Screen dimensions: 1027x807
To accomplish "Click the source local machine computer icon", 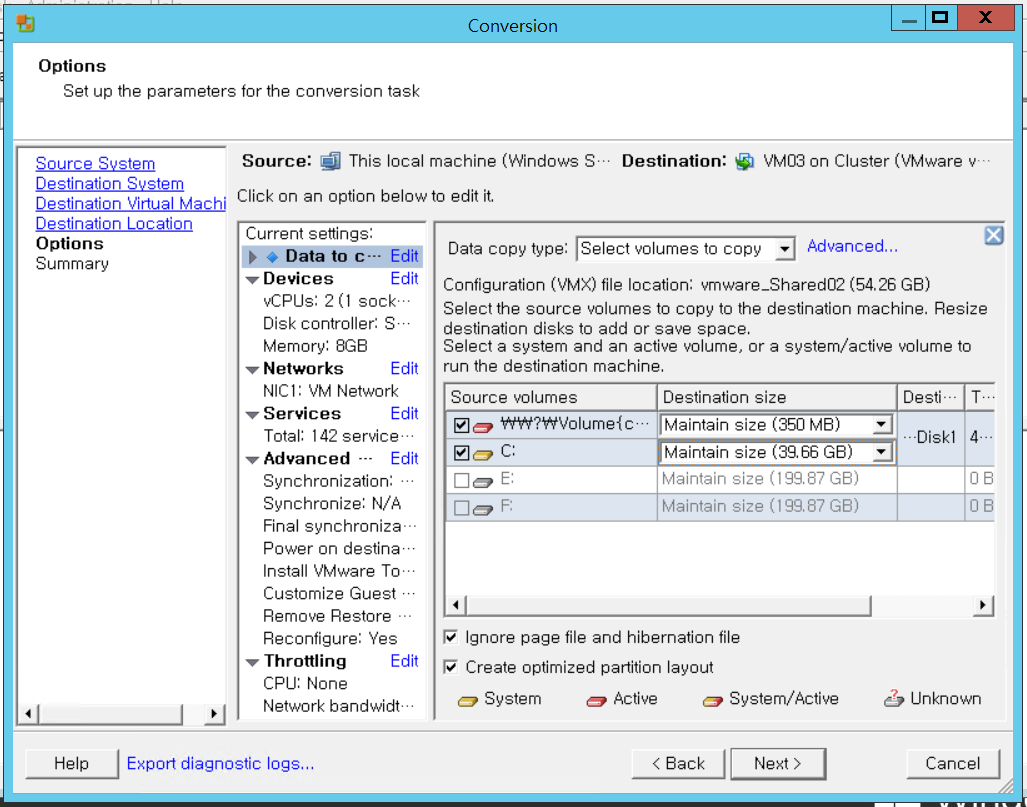I will tap(330, 161).
